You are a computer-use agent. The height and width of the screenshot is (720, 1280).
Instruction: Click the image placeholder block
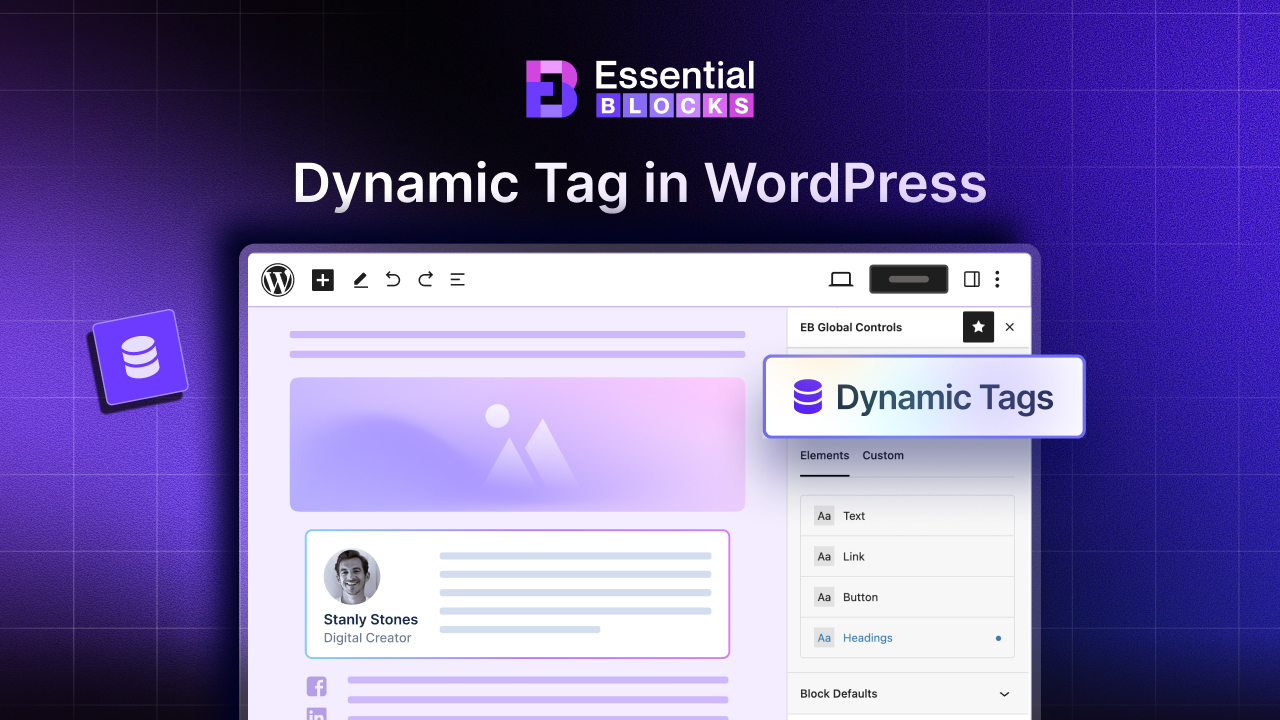517,444
